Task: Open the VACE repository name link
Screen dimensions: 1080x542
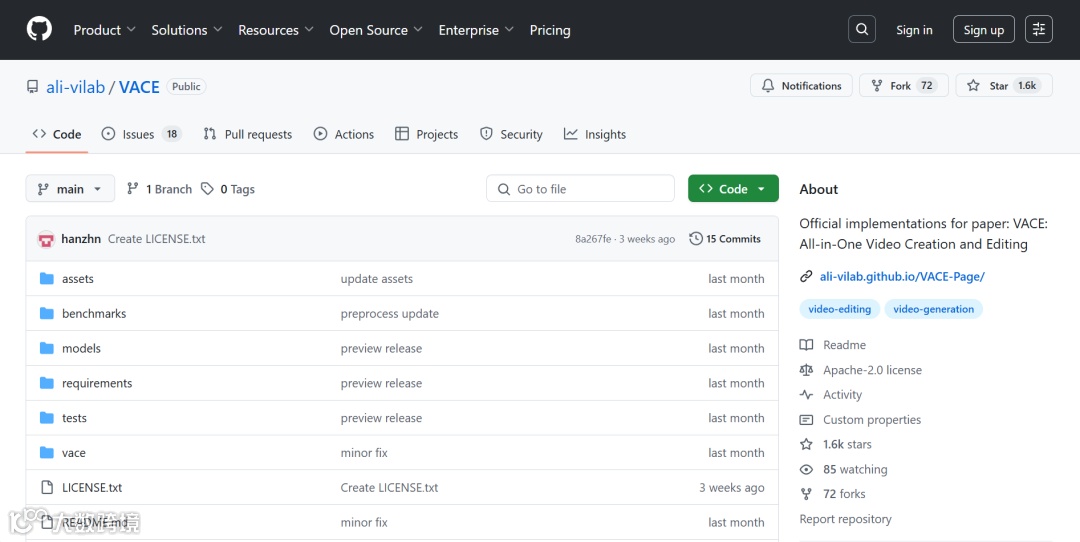Action: coord(139,87)
